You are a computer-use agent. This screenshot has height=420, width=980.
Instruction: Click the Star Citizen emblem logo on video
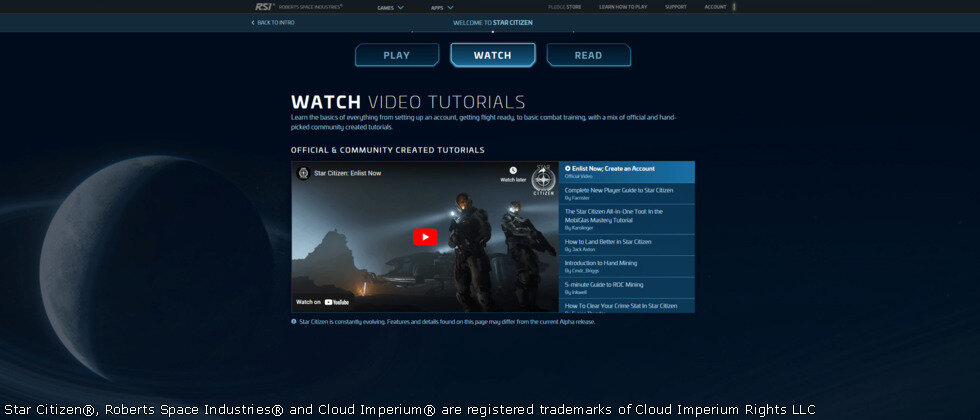[543, 181]
